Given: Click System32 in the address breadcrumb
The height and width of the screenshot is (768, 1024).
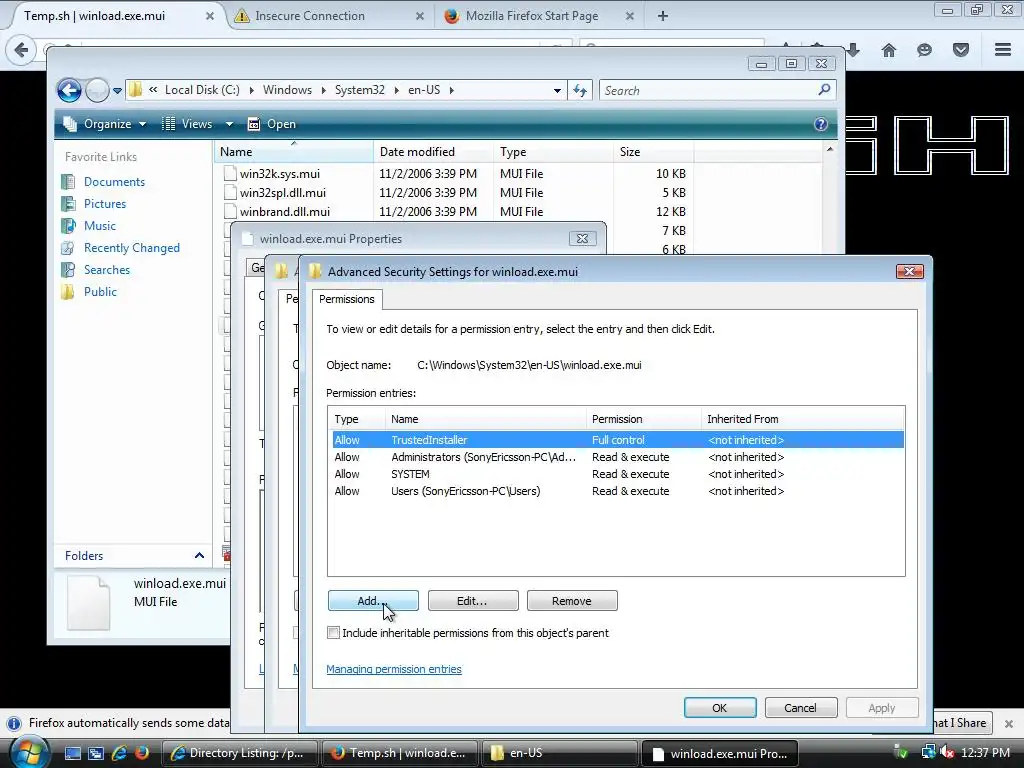Looking at the screenshot, I should tap(360, 90).
